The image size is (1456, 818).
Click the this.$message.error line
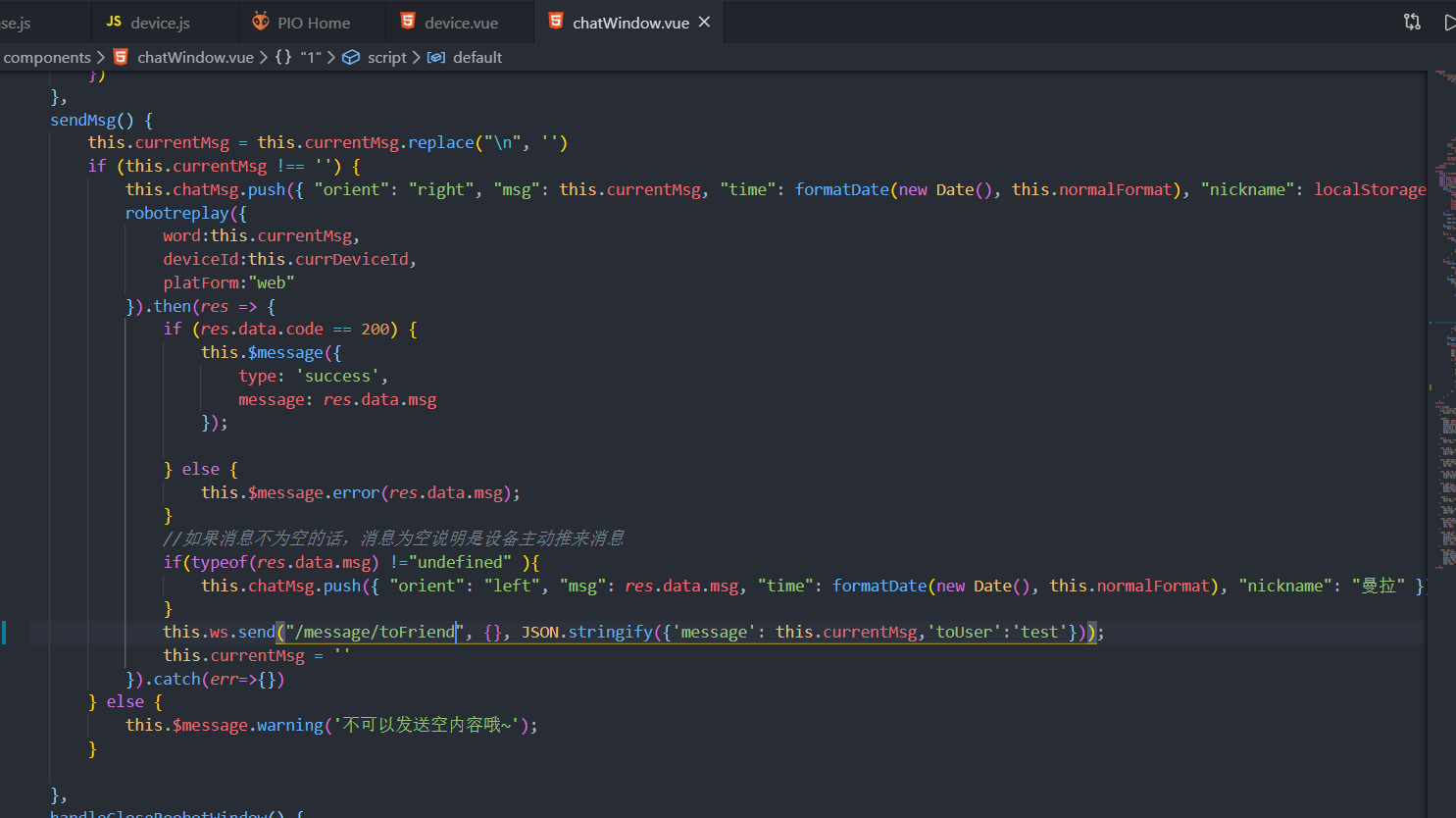click(x=361, y=492)
